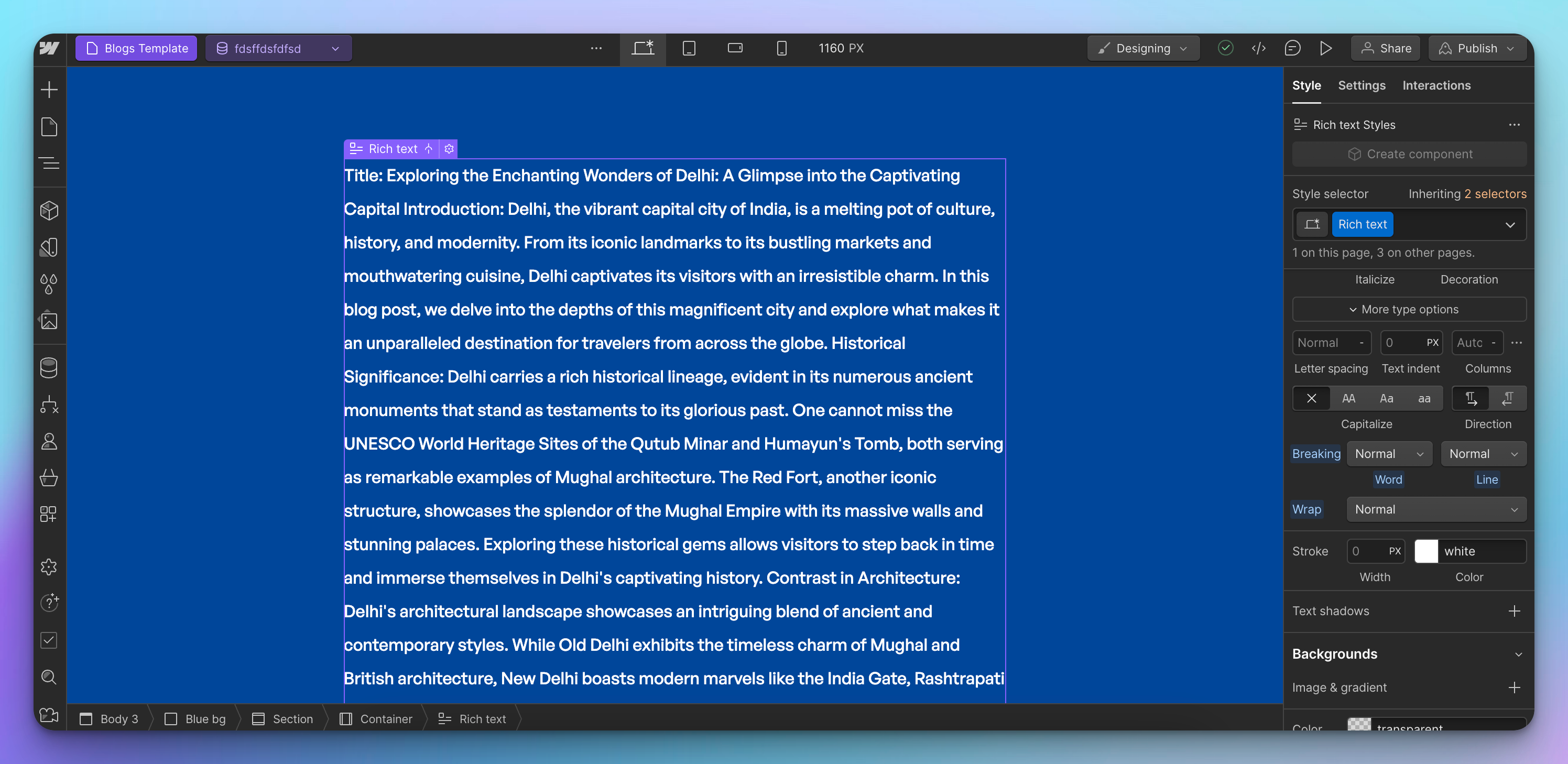1568x764 pixels.
Task: Open the Help and AI assistant icon
Action: coord(49,603)
